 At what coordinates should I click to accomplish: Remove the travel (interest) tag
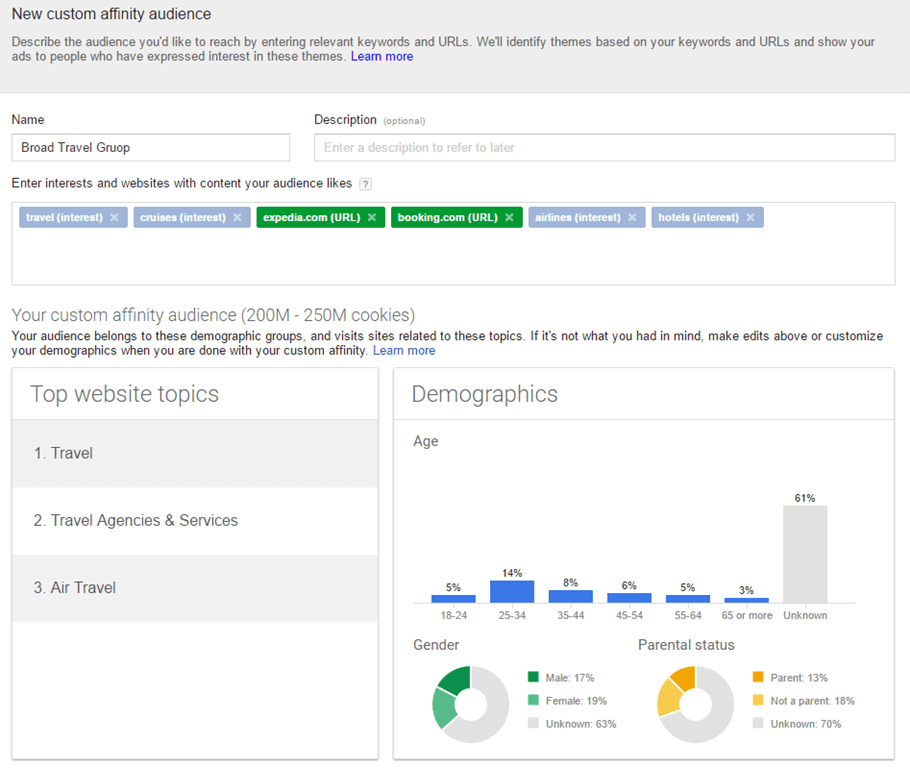click(114, 218)
